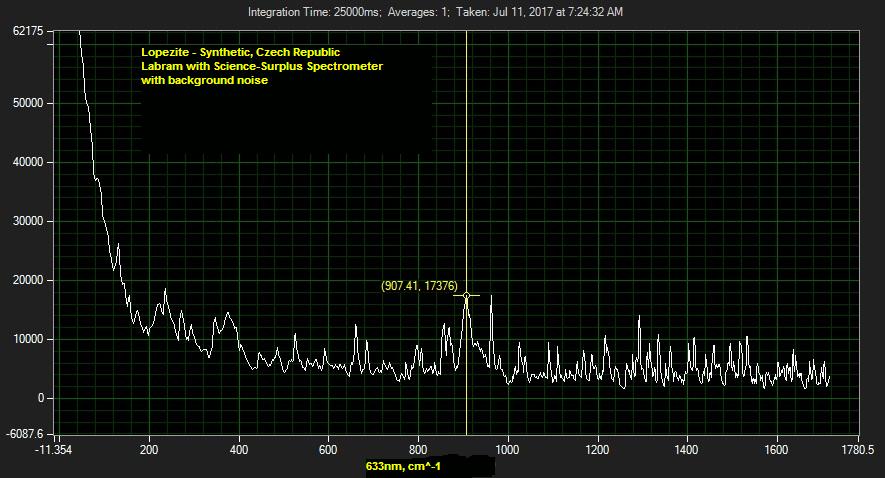The height and width of the screenshot is (478, 885).
Task: Click the x-axis minimum value -11.354
Action: 54,450
